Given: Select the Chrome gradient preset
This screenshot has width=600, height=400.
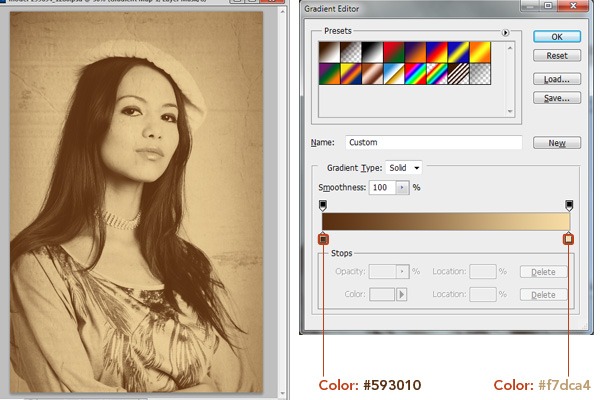Looking at the screenshot, I should 394,74.
